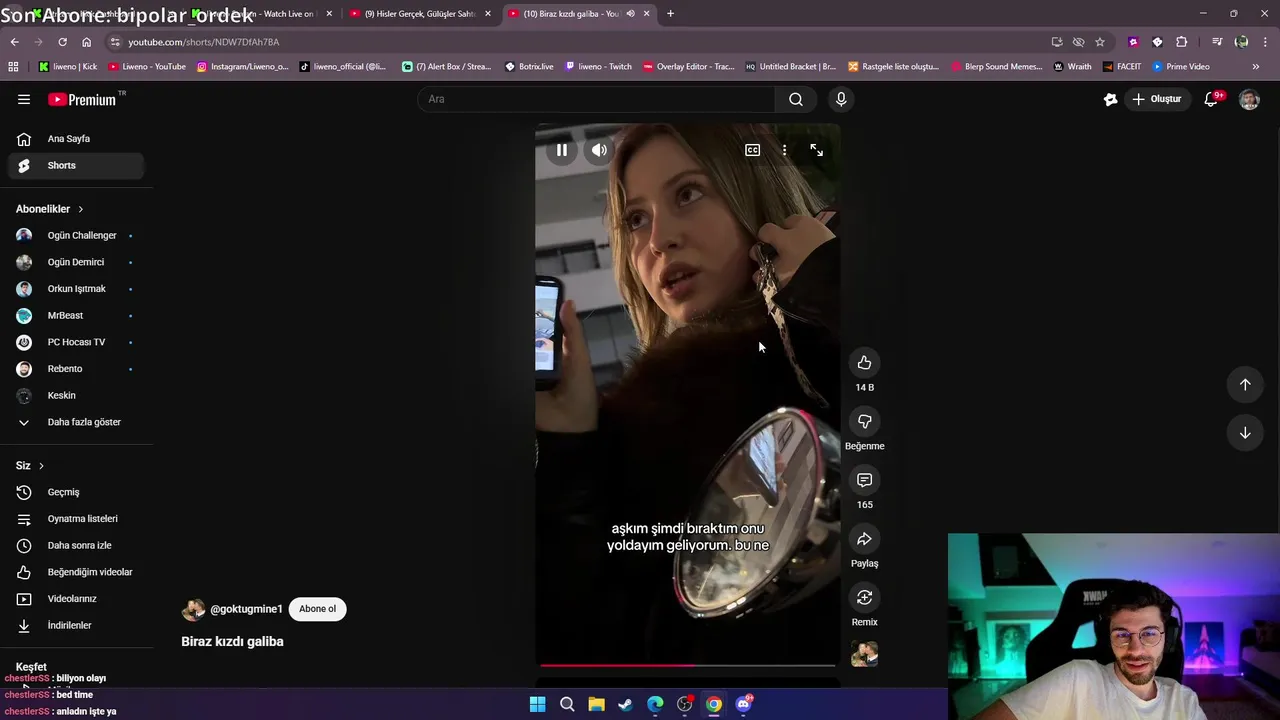Bookmark this page with star
Screen dimensions: 1280x720
(1100, 42)
